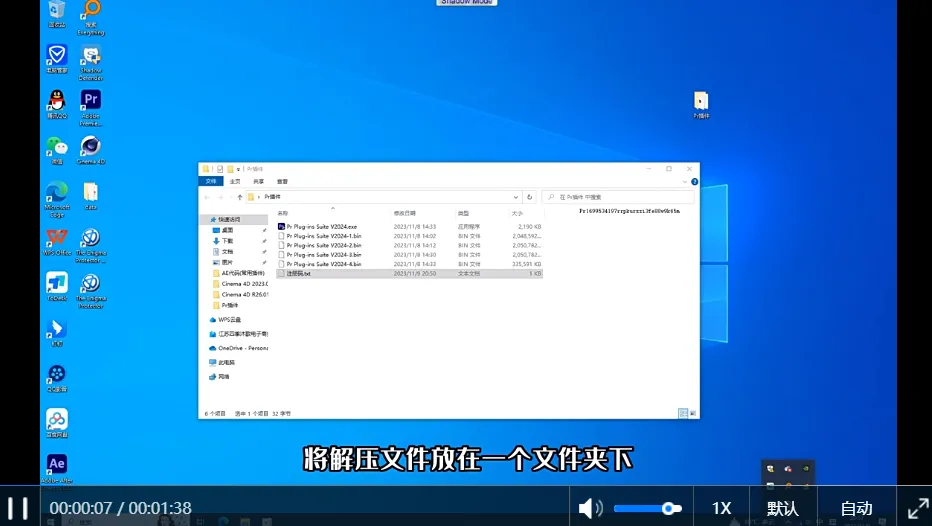
Task: Refresh the Pr插件 folder view
Action: (530, 197)
